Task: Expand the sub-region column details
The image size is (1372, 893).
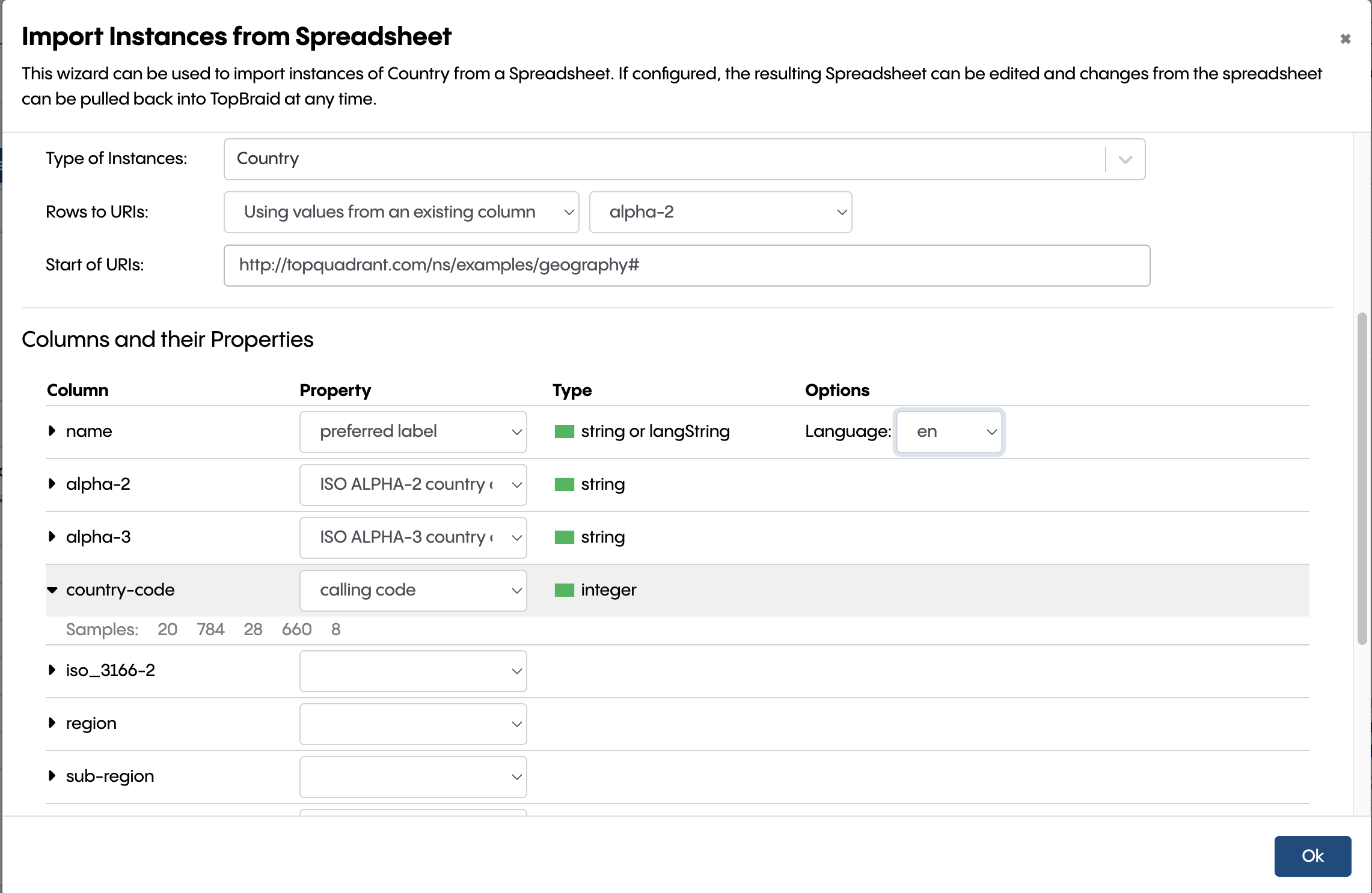Action: tap(52, 776)
